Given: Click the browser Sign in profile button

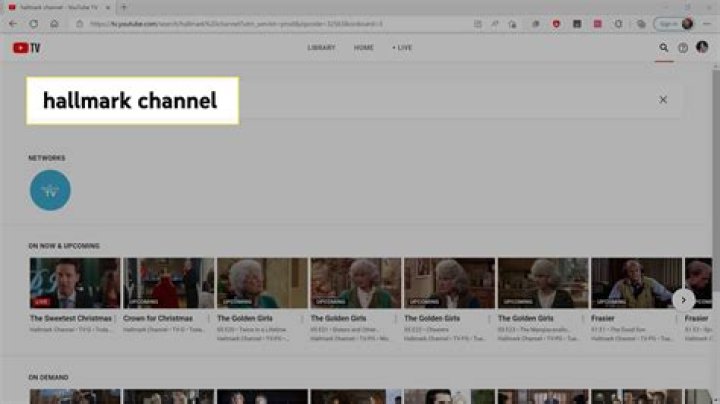Looking at the screenshot, I should pyautogui.click(x=674, y=24).
